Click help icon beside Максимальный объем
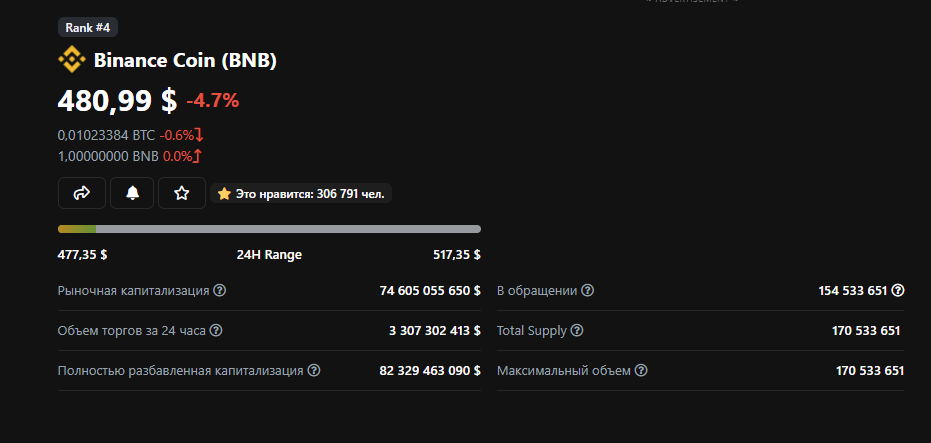Image resolution: width=931 pixels, height=443 pixels. (641, 371)
